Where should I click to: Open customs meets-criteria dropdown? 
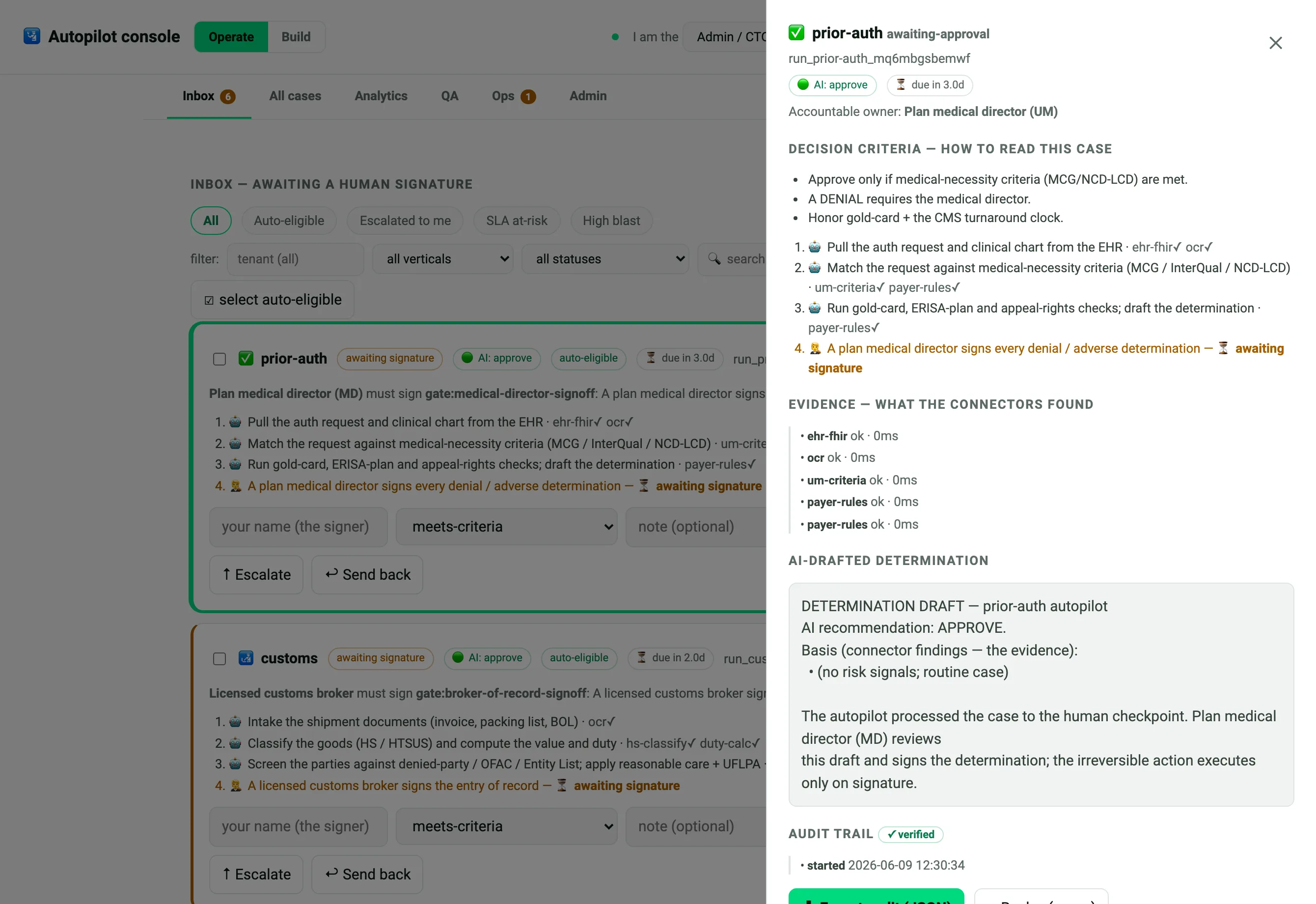(506, 827)
